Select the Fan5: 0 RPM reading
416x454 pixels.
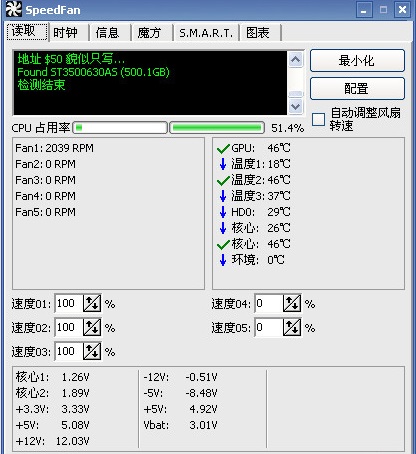(45, 212)
